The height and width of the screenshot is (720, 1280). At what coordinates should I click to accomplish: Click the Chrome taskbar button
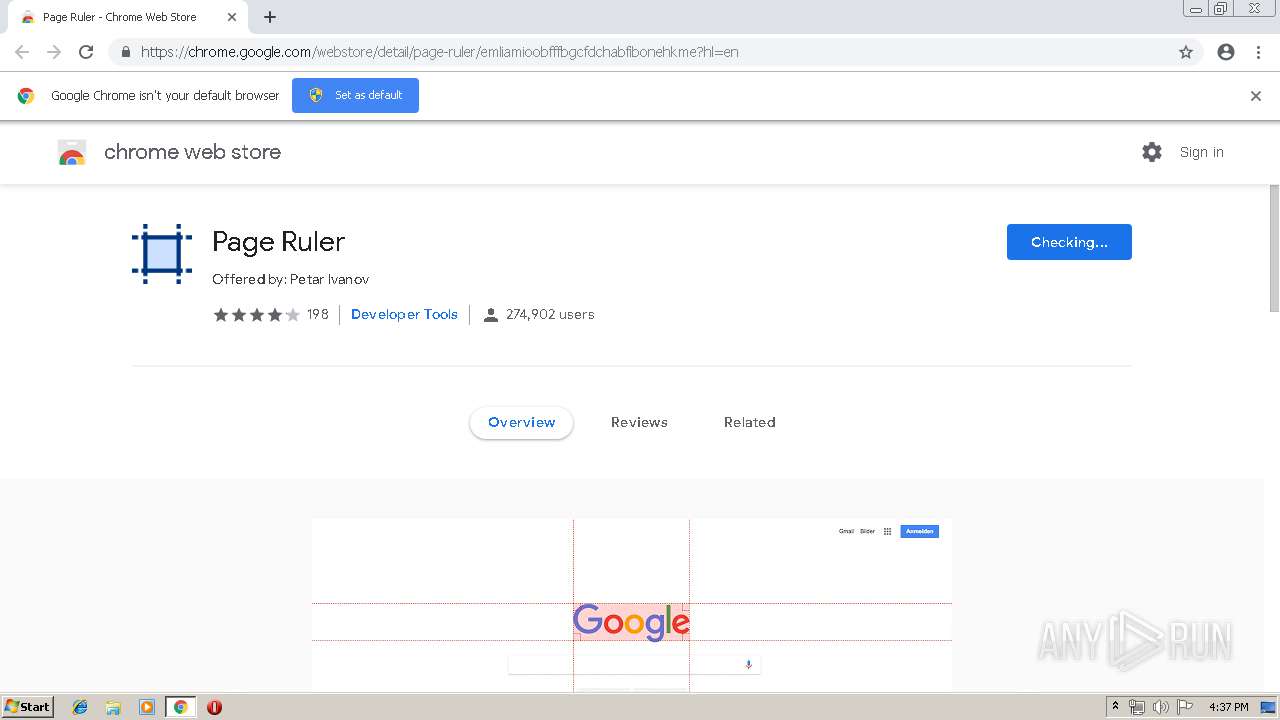pyautogui.click(x=180, y=707)
